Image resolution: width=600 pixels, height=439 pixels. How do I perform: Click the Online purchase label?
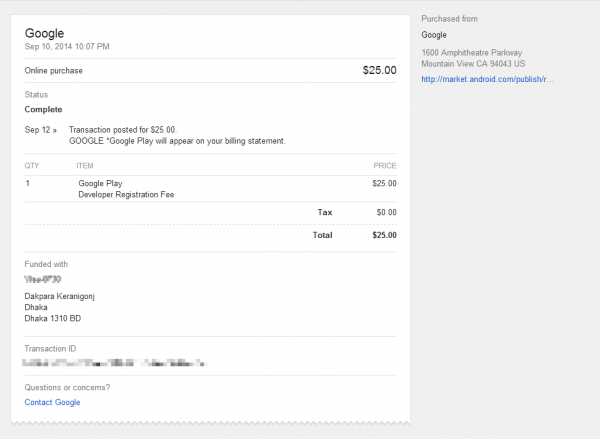point(53,71)
